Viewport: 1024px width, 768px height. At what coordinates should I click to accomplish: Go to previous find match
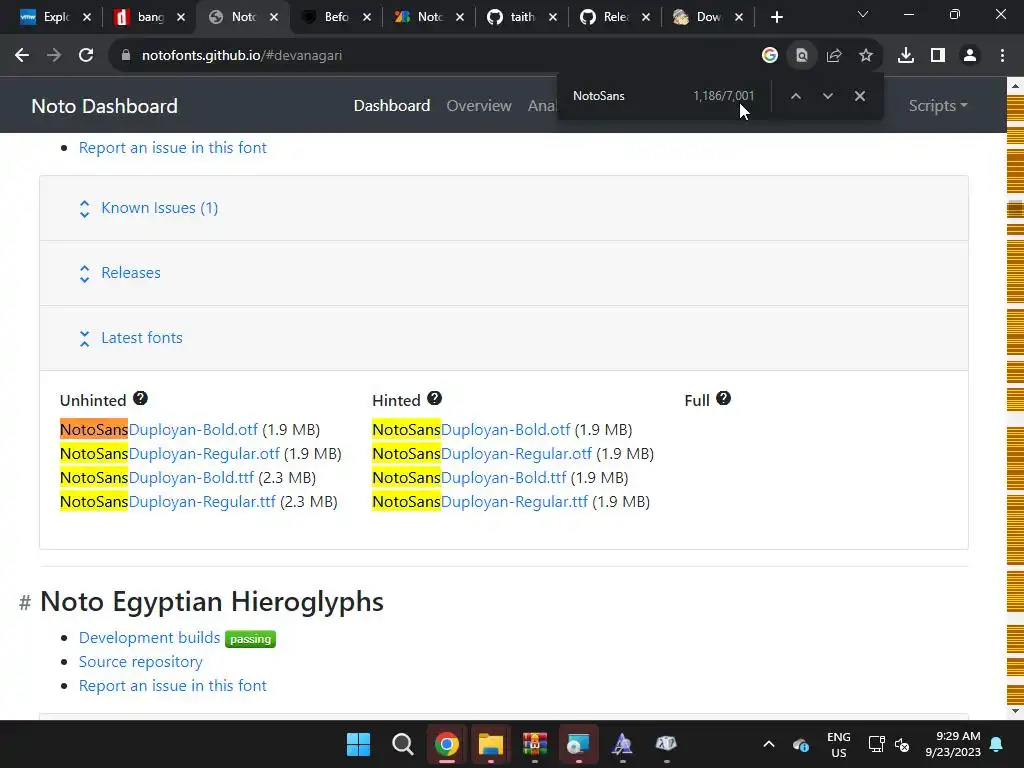click(795, 96)
